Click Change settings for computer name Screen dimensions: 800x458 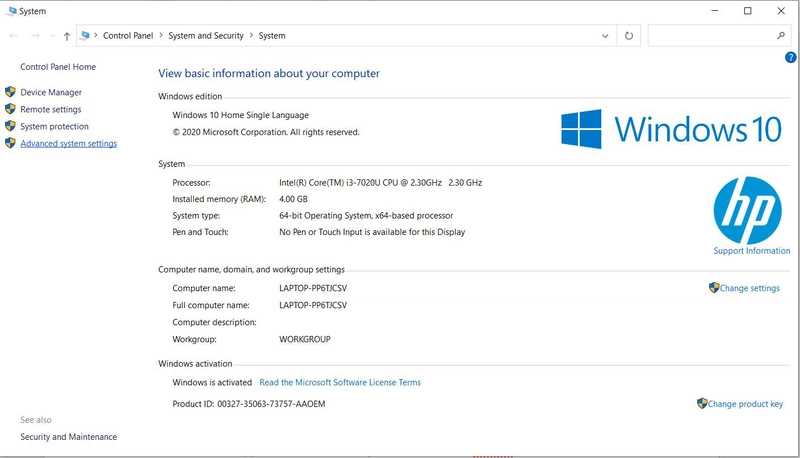click(x=749, y=288)
